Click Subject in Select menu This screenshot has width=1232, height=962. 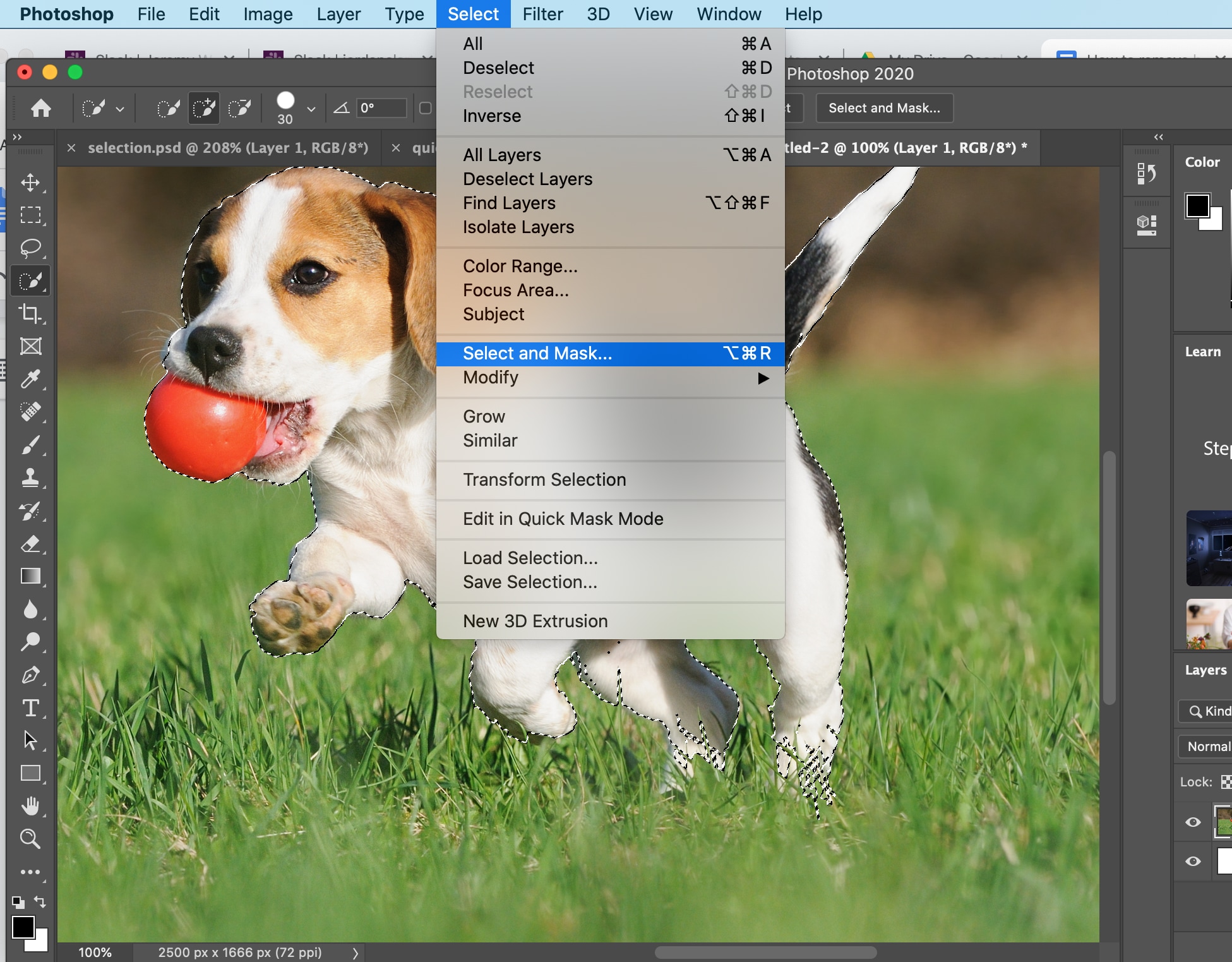click(x=492, y=313)
